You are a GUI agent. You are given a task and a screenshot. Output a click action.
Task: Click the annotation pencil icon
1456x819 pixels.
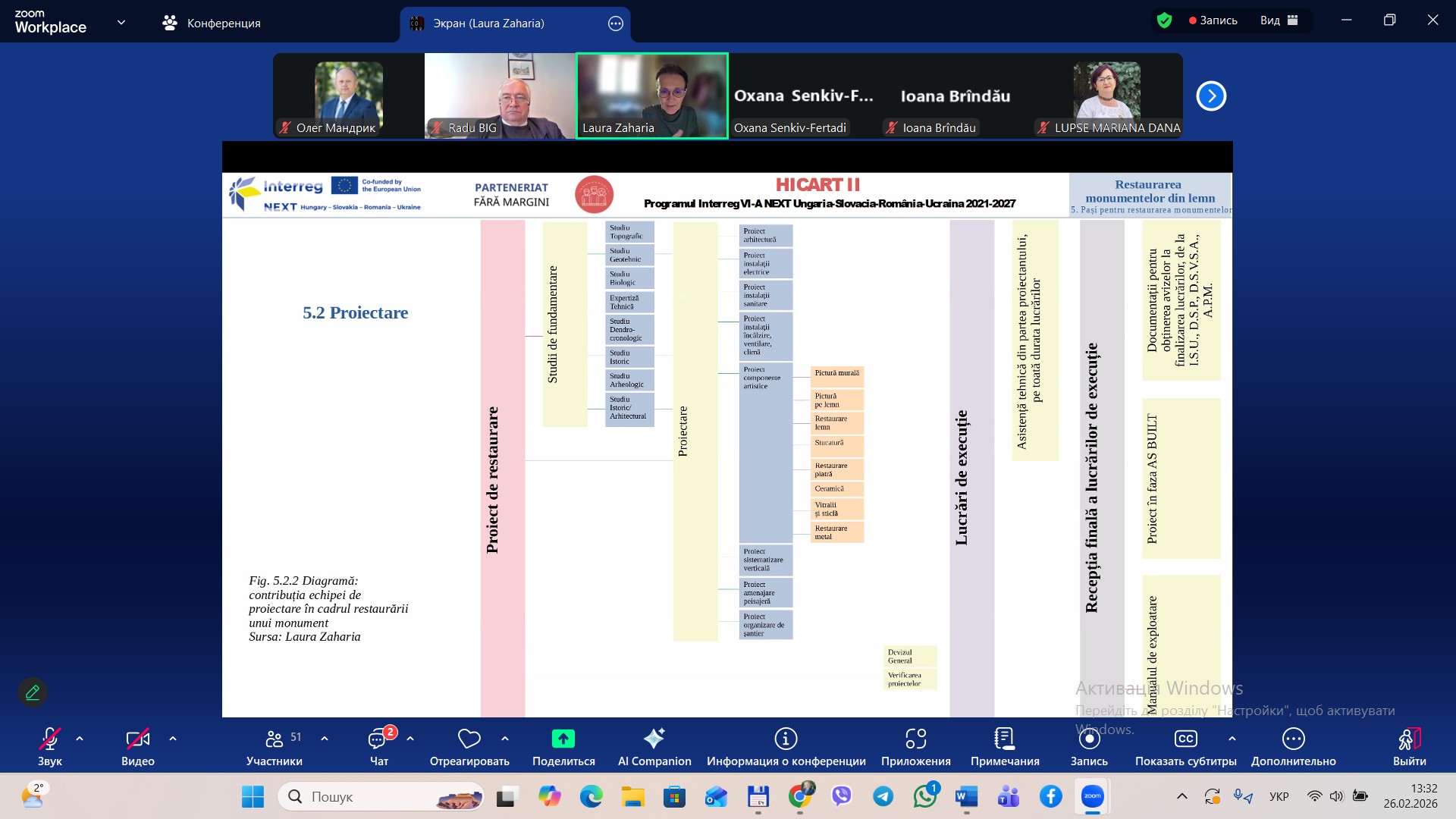pos(33,692)
